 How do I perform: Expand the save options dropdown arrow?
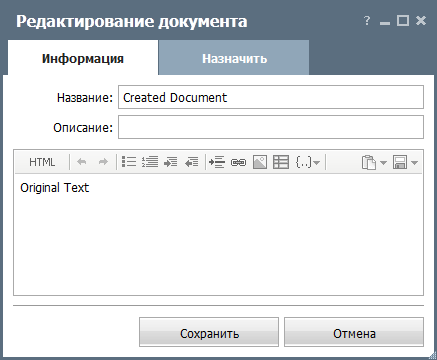tap(414, 163)
